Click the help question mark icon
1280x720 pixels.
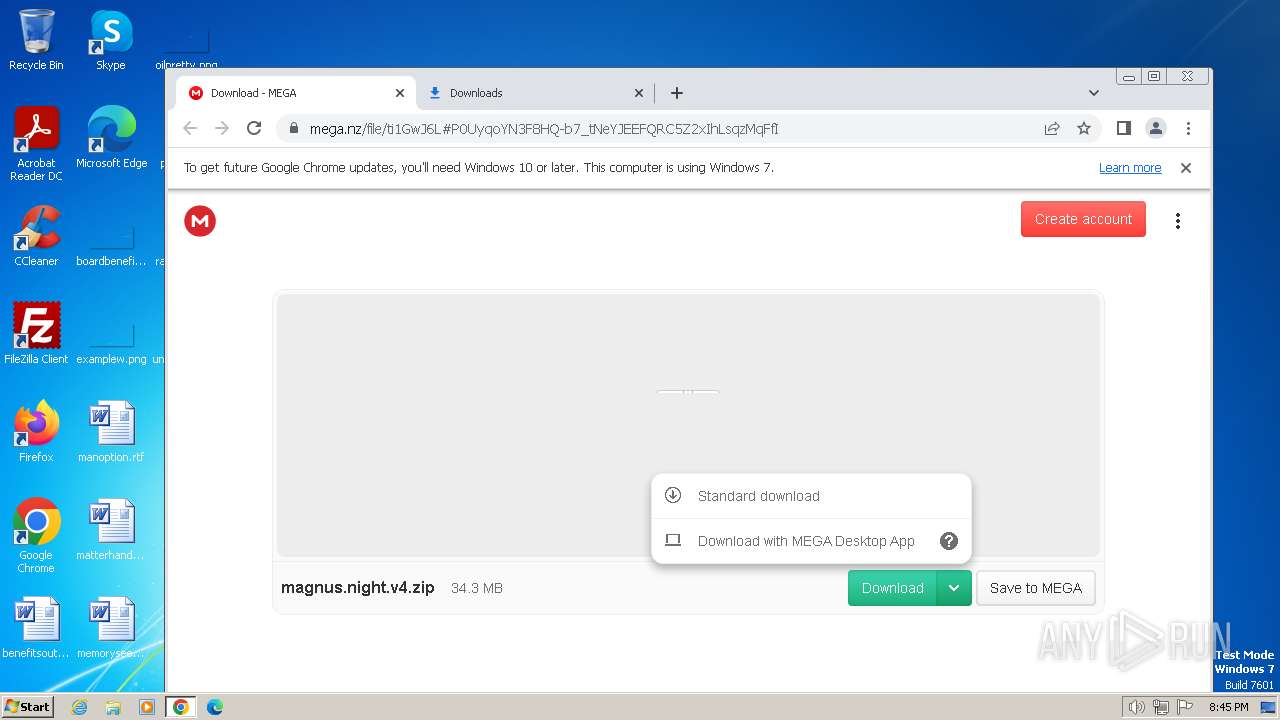949,541
